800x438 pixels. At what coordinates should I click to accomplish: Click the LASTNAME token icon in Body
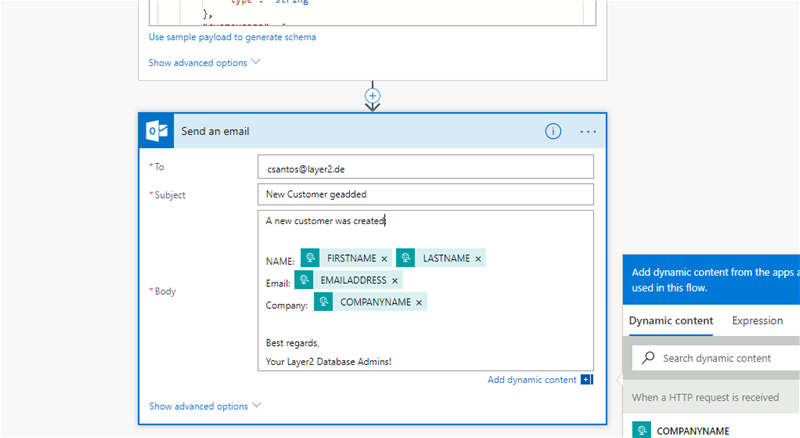pyautogui.click(x=405, y=258)
